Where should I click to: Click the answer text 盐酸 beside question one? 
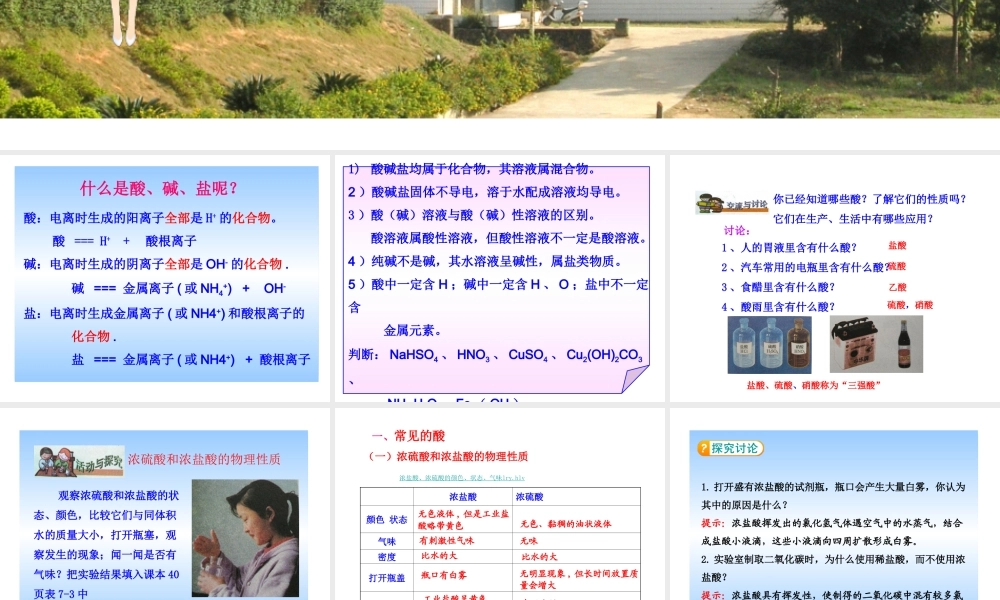896,243
